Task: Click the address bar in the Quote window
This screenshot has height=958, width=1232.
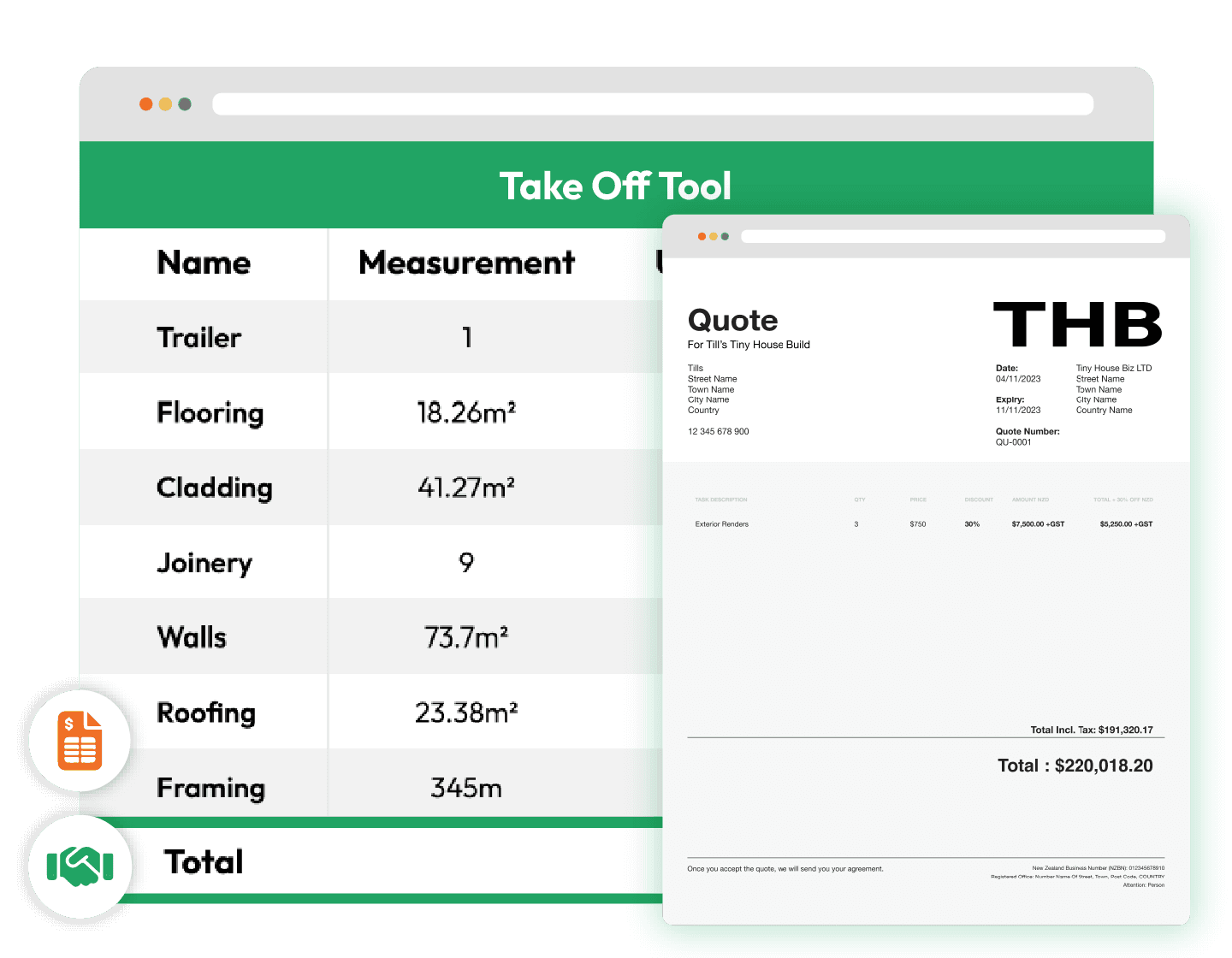Action: click(x=953, y=236)
